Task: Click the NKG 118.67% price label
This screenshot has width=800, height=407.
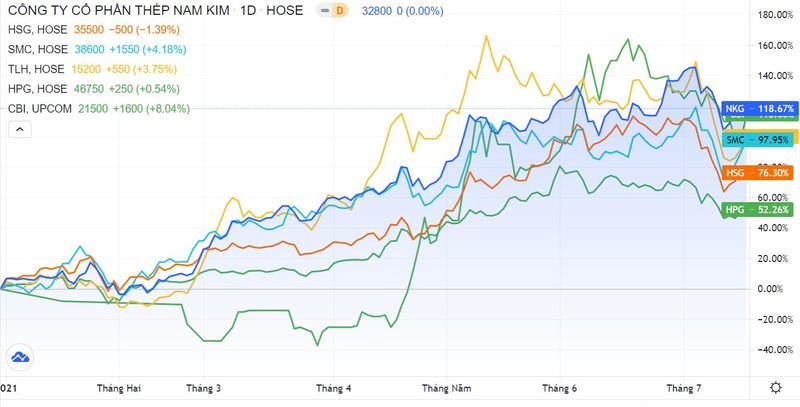Action: tap(758, 108)
